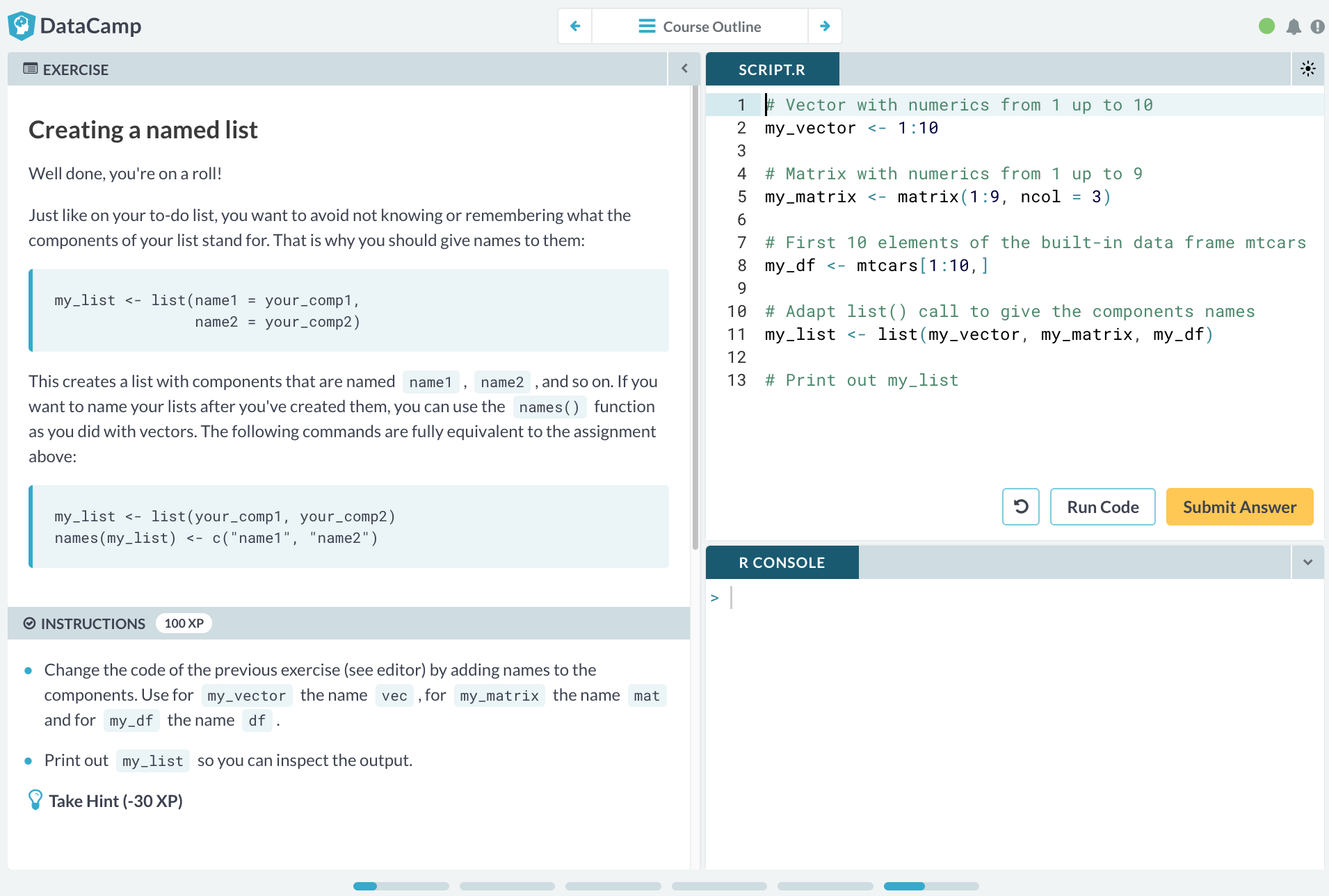Click the hamburger icon in Course Outline
The height and width of the screenshot is (896, 1329).
click(x=647, y=26)
